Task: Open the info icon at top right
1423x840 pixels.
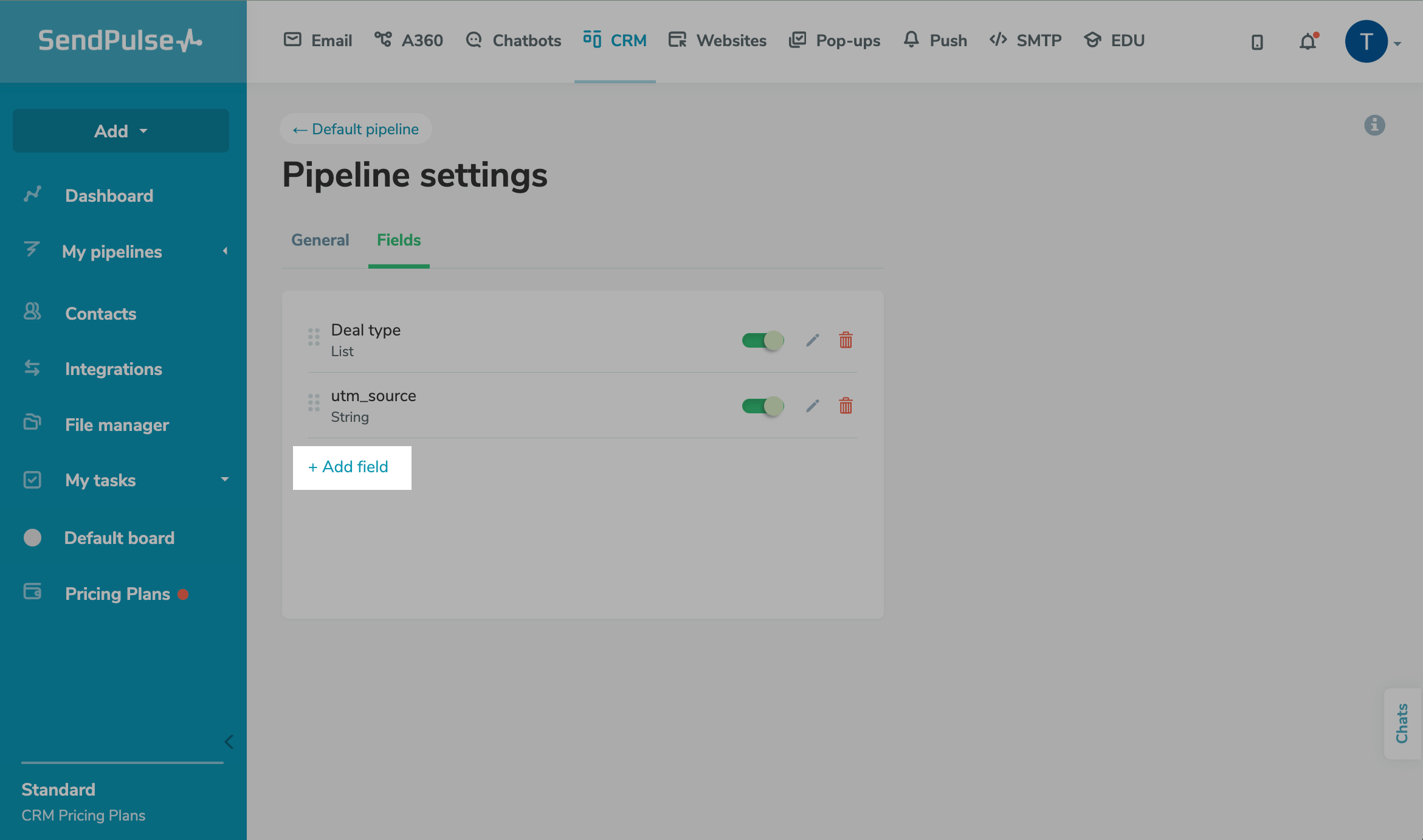Action: [x=1374, y=125]
